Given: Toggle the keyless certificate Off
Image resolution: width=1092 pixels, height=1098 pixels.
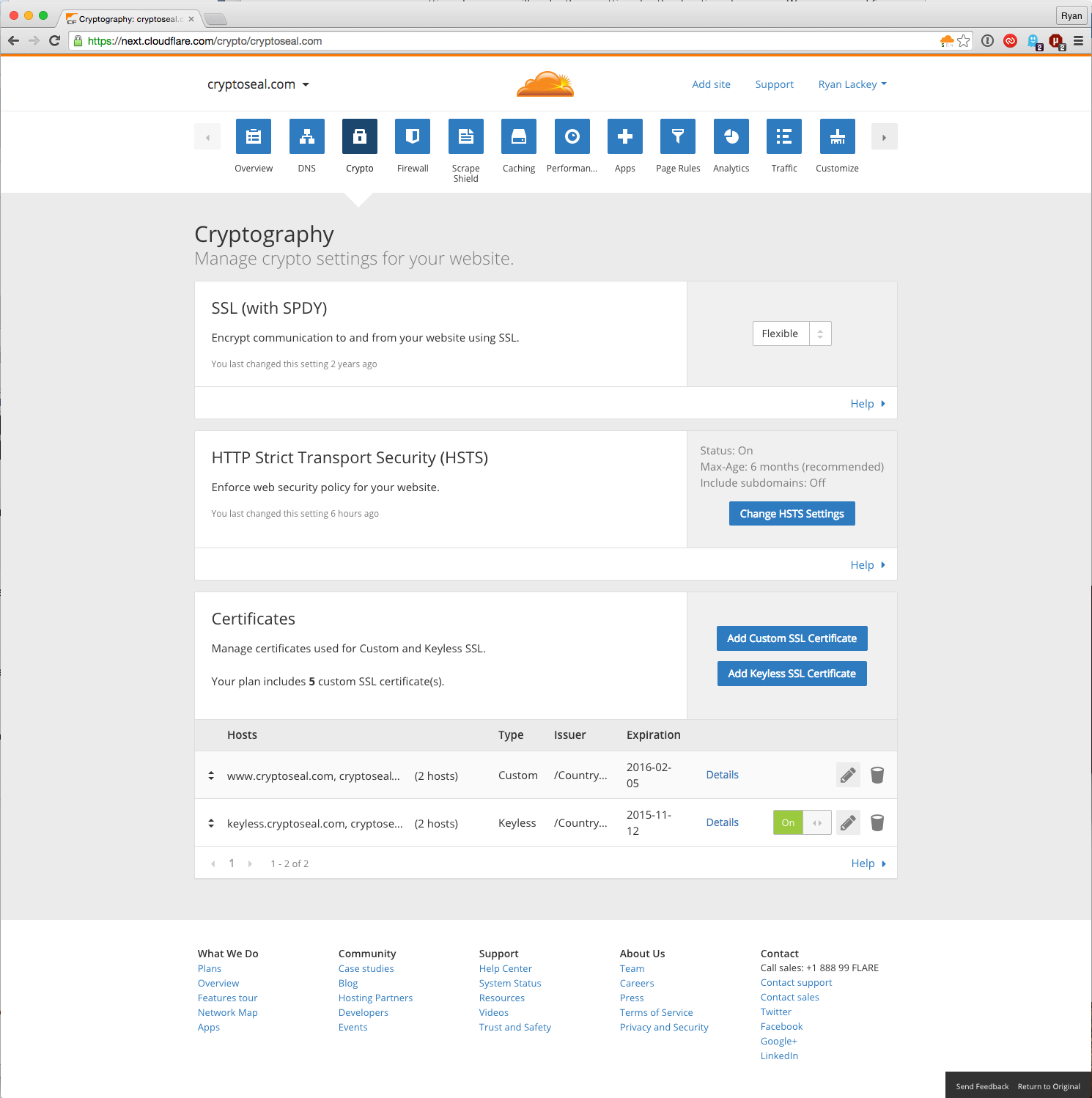Looking at the screenshot, I should tap(817, 822).
